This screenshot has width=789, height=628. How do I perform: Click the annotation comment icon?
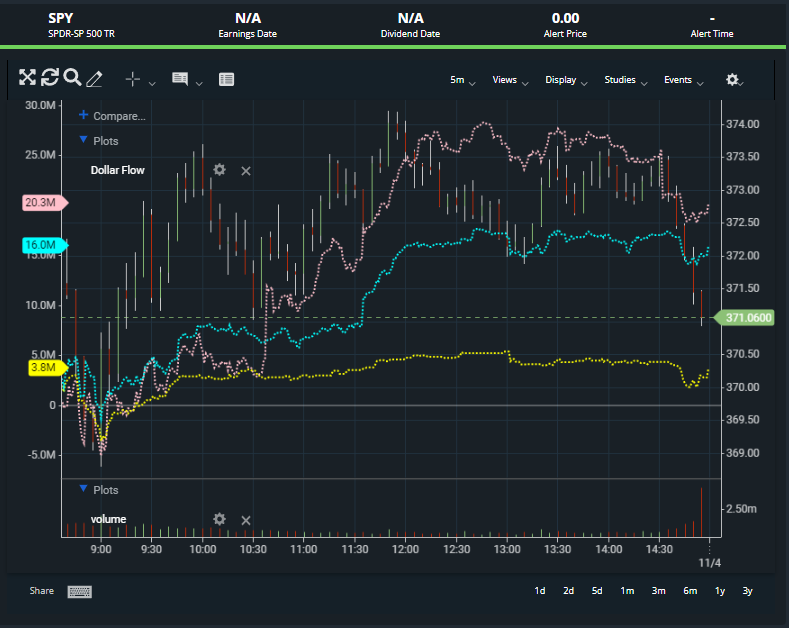(180, 79)
